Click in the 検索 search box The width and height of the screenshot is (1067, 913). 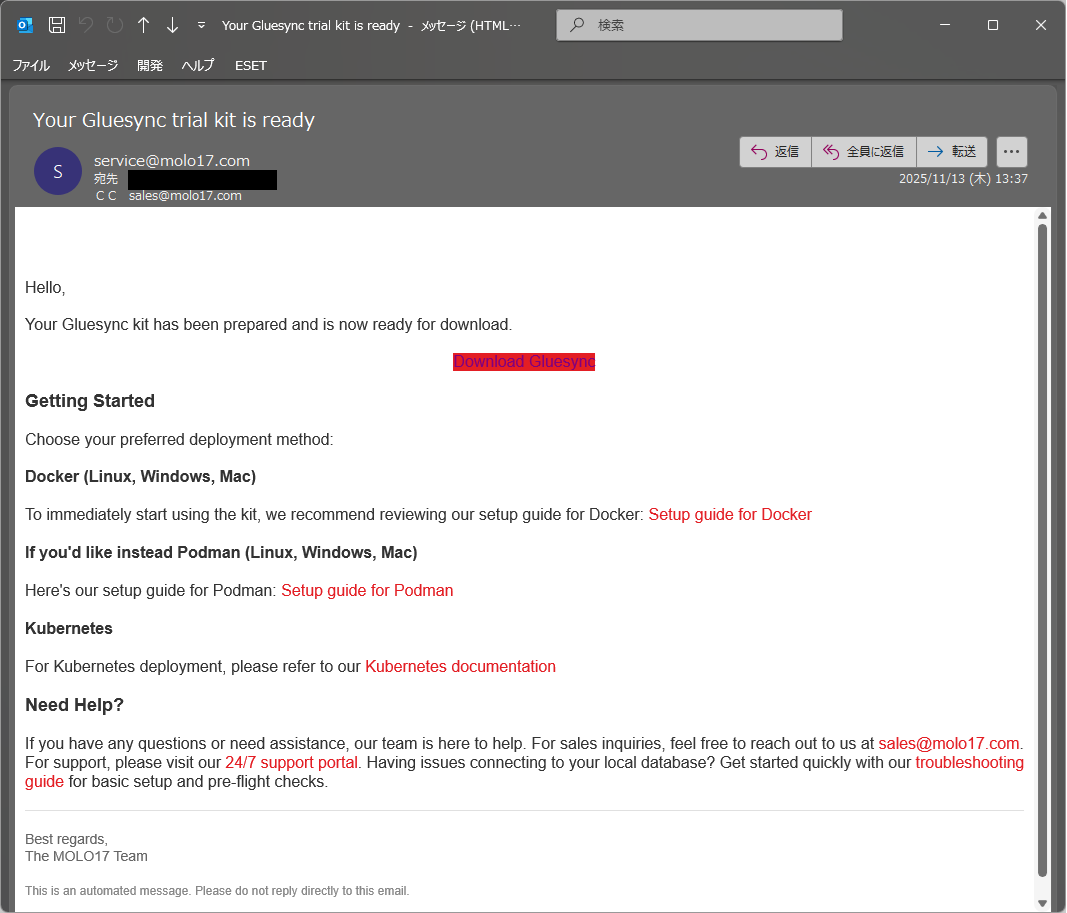700,25
